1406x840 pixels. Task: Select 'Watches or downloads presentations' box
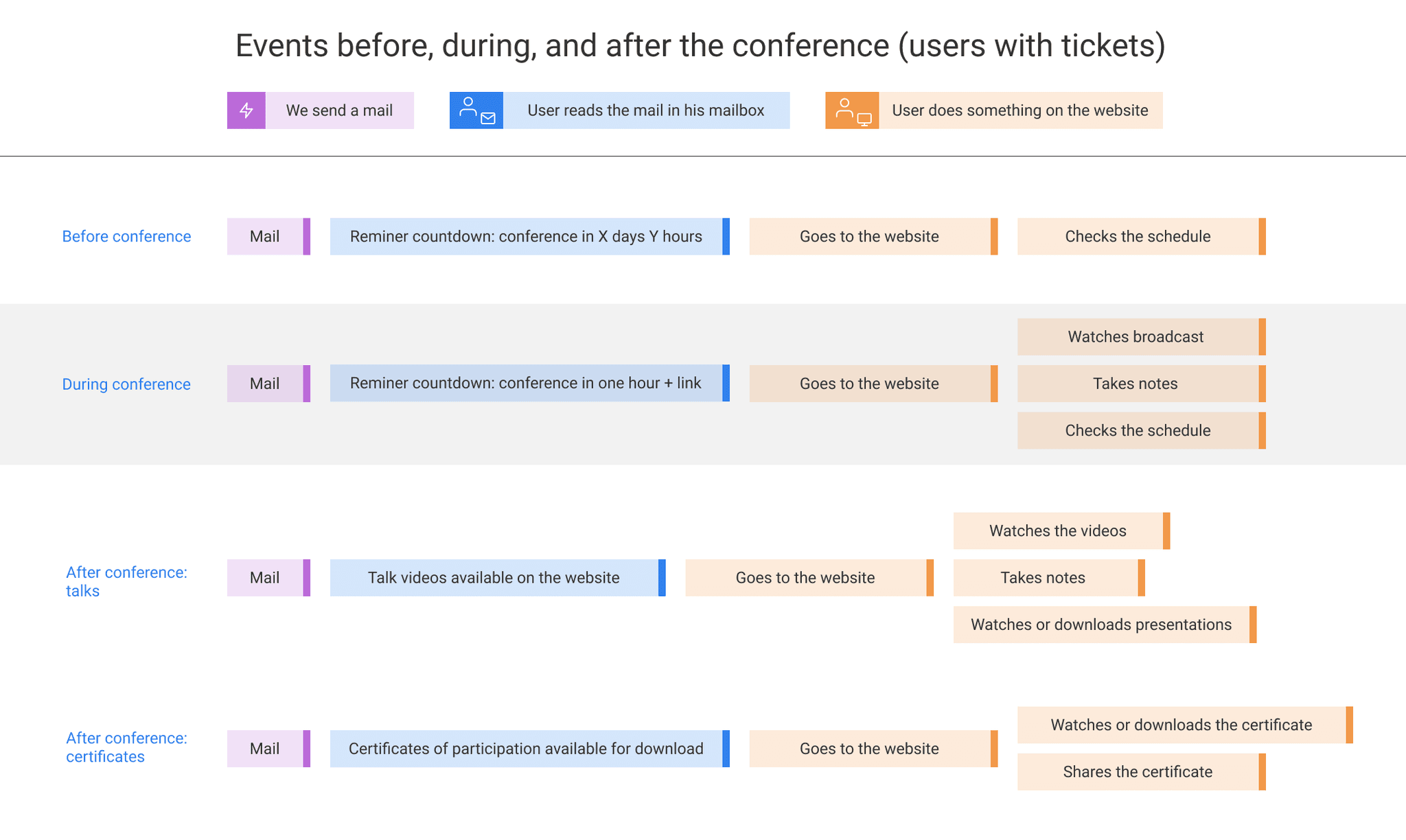pos(1101,625)
